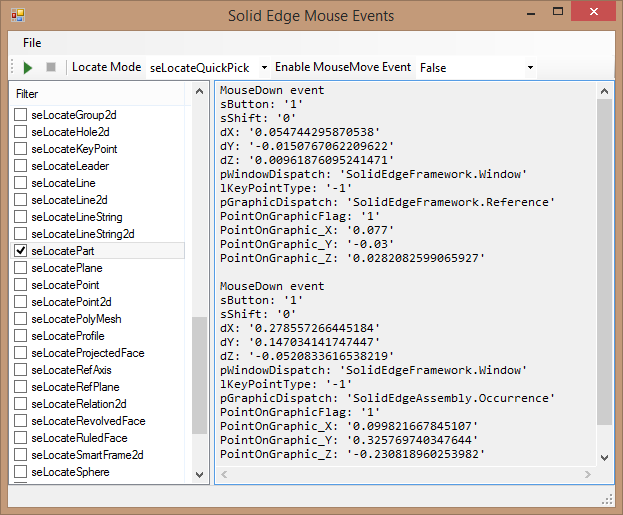Expand the Enable MouseMove Event dropdown
Viewport: 623px width, 515px height.
(530, 68)
